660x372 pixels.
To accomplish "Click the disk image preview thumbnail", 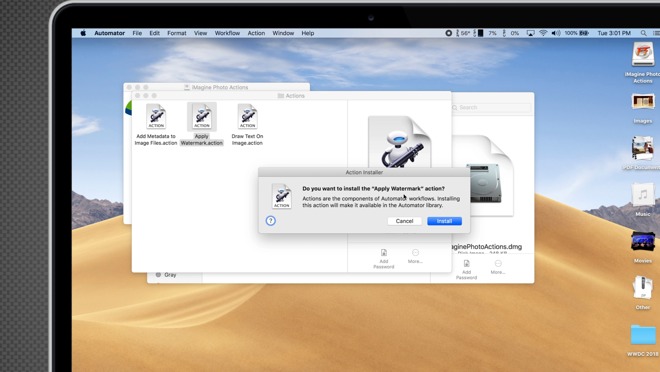I will 484,176.
